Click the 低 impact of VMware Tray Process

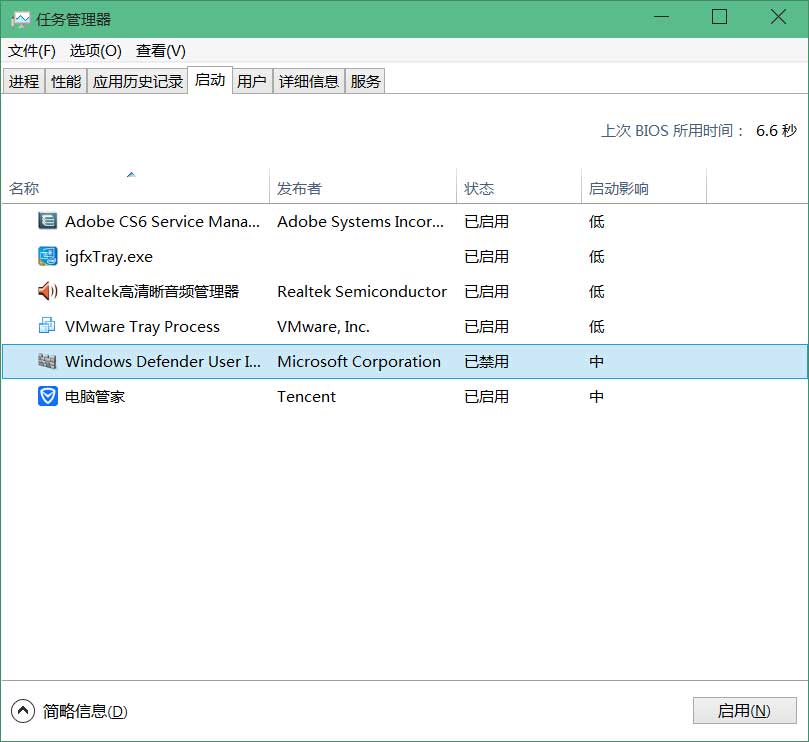coord(597,327)
